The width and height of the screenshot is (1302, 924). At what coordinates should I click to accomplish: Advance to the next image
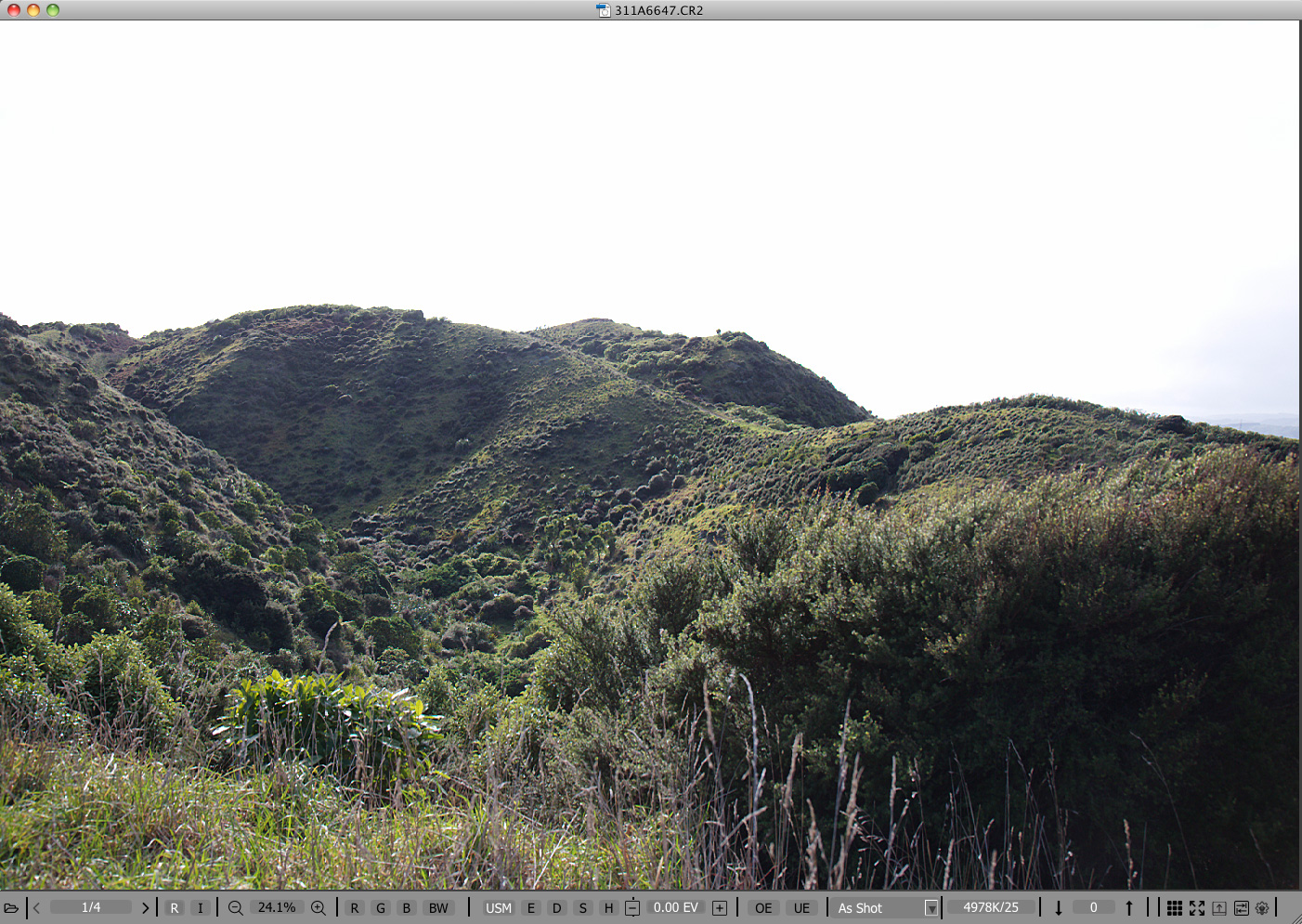point(145,908)
